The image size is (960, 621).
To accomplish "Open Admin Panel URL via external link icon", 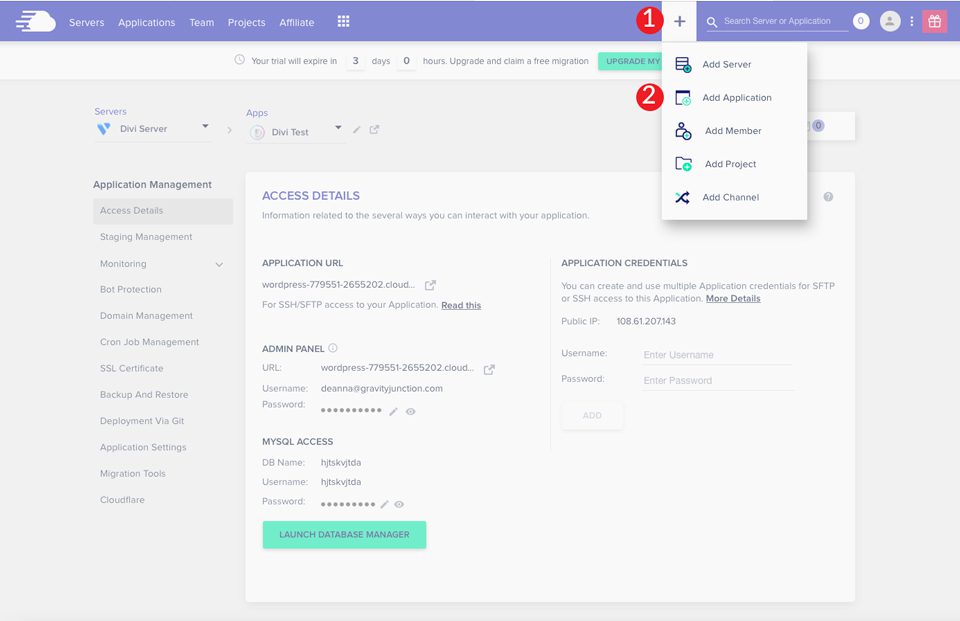I will (489, 368).
